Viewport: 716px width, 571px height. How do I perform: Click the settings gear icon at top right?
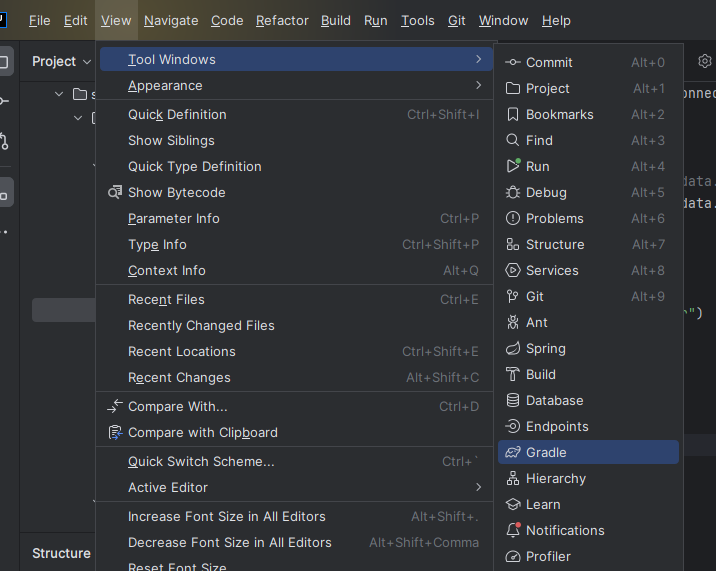[705, 61]
